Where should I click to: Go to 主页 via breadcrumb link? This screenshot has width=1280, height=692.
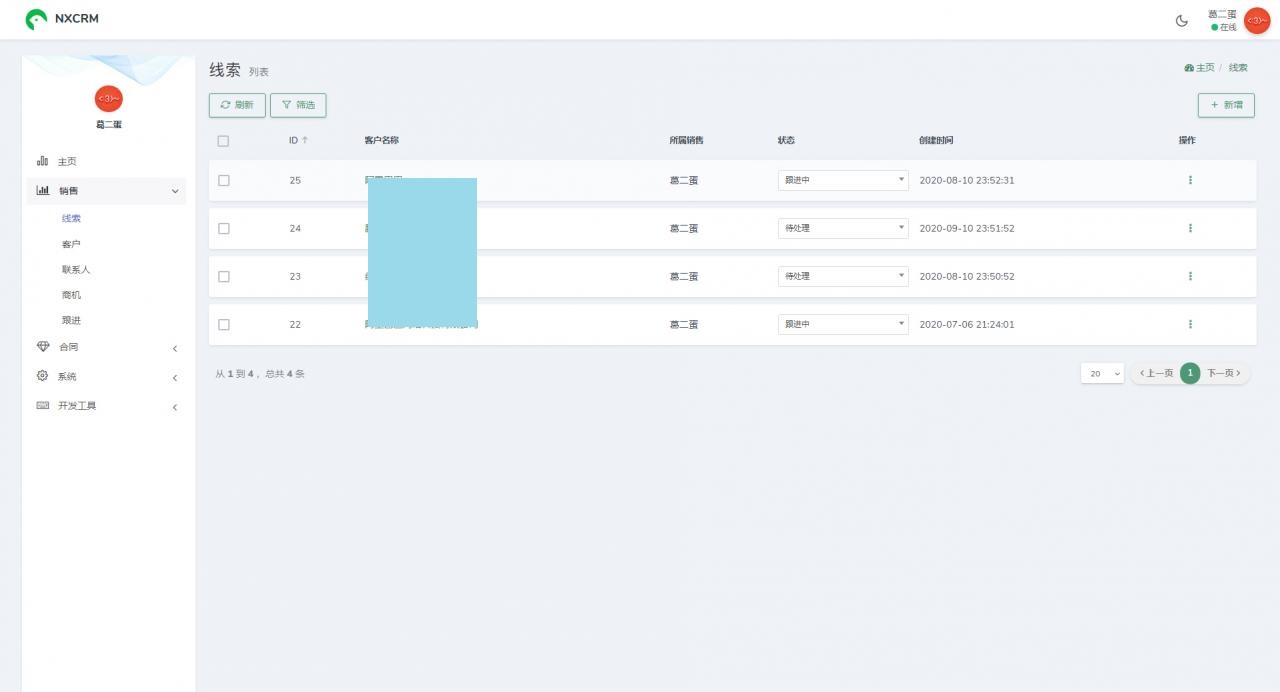click(x=1200, y=67)
